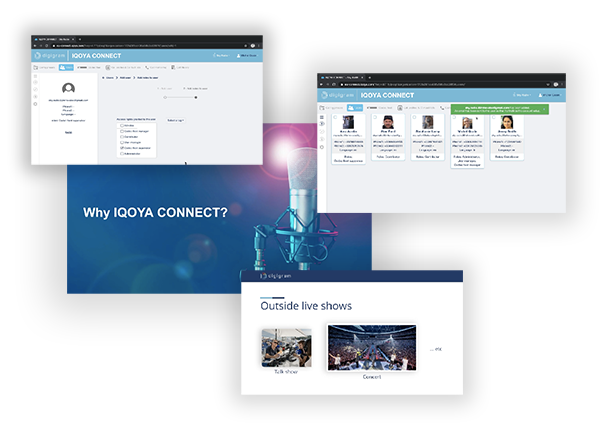This screenshot has height=430, width=600.
Task: Click the digigram logo in the add-roles window
Action: tap(50, 56)
